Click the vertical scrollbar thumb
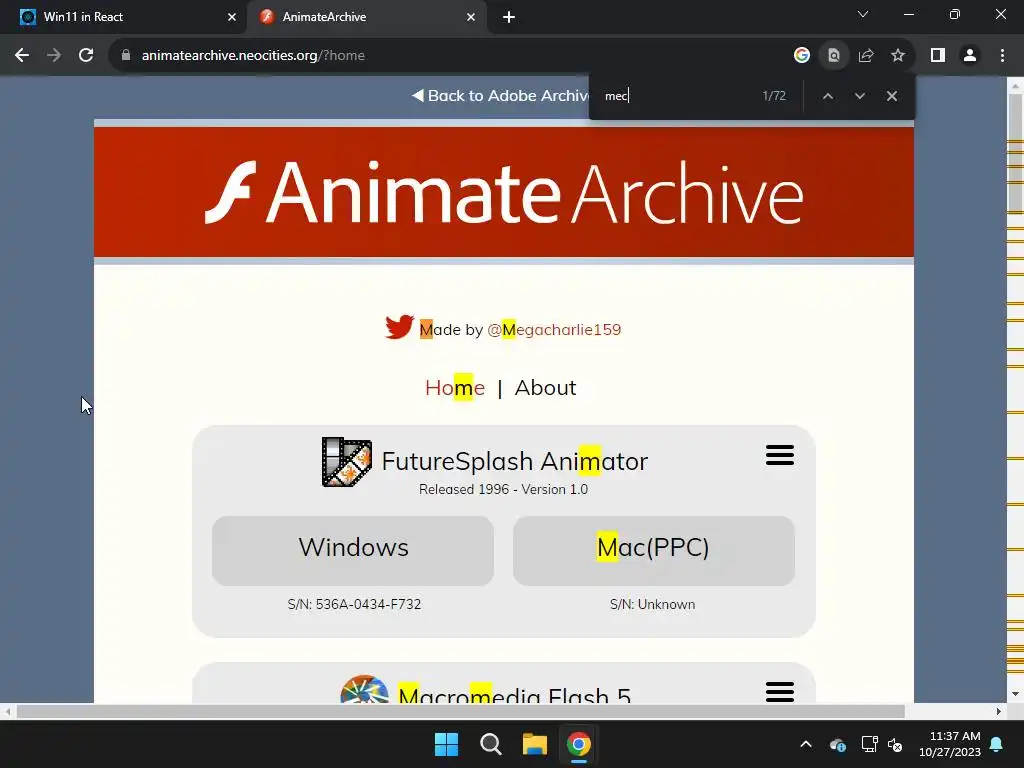The width and height of the screenshot is (1024, 768). point(1015,153)
